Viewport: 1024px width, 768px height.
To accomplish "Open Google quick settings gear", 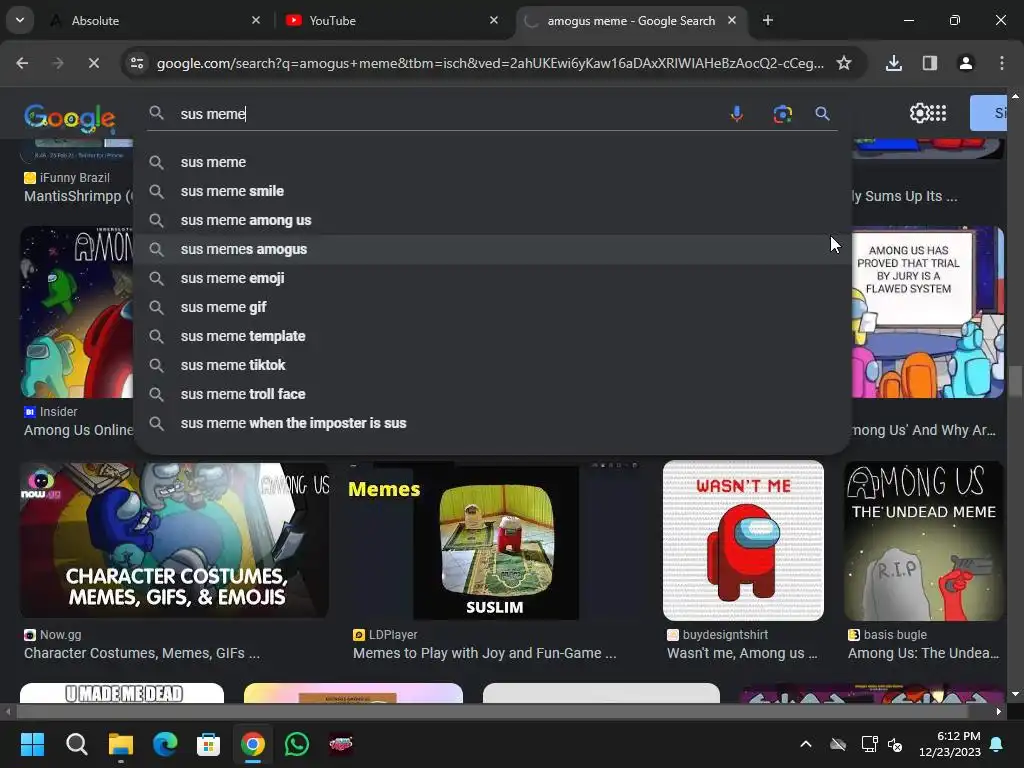I will pos(919,113).
